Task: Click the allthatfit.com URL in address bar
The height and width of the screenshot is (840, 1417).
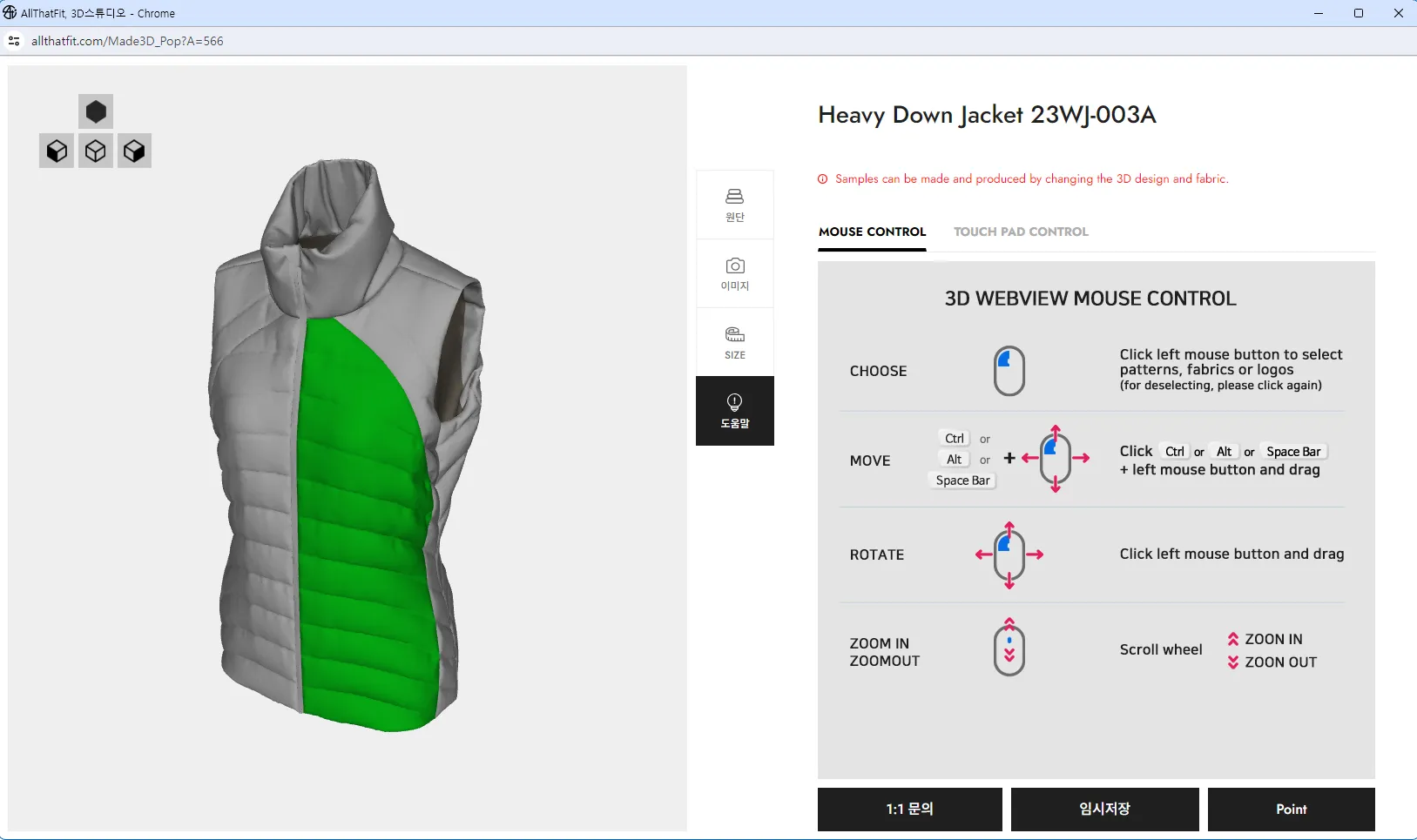Action: (127, 41)
